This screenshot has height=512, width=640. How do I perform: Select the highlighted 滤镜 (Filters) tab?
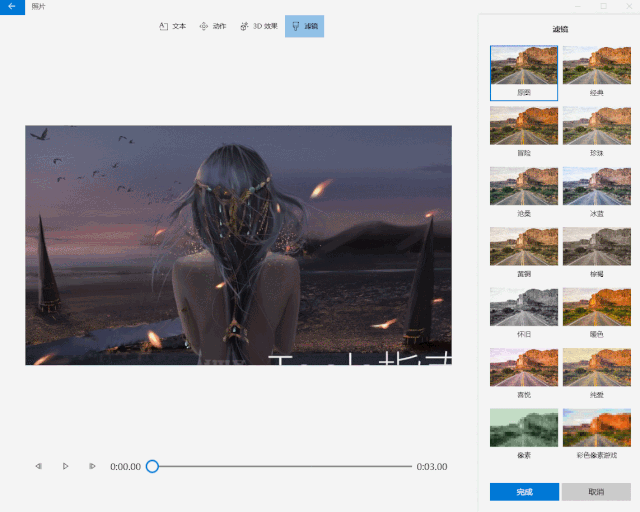304,26
